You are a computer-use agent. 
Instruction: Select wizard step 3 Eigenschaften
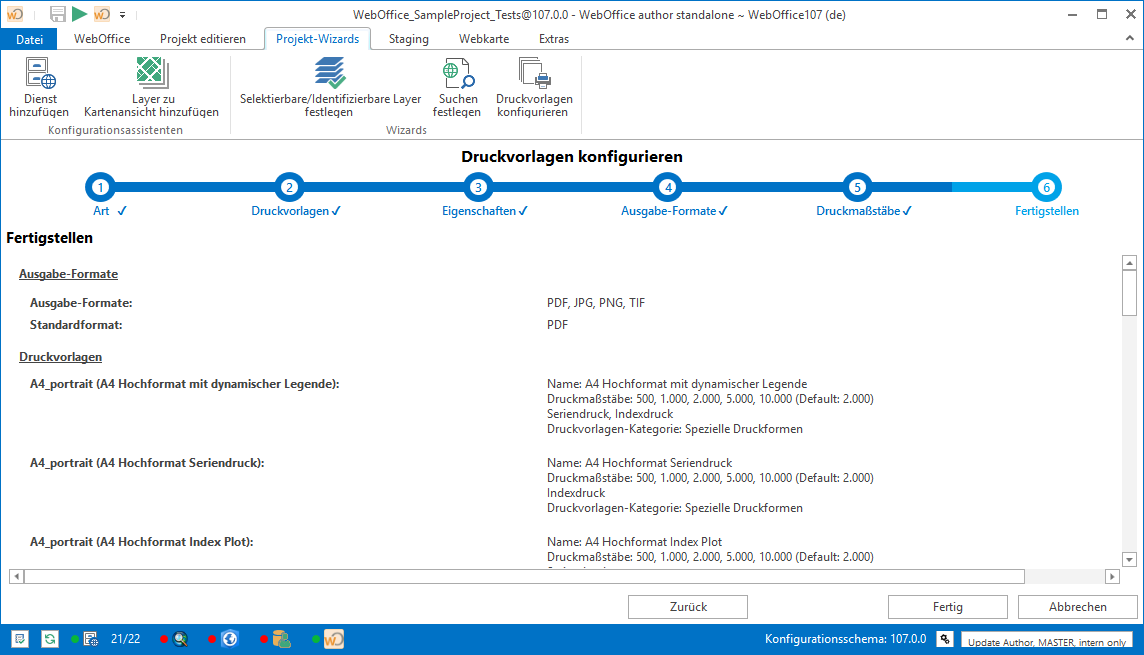478,187
